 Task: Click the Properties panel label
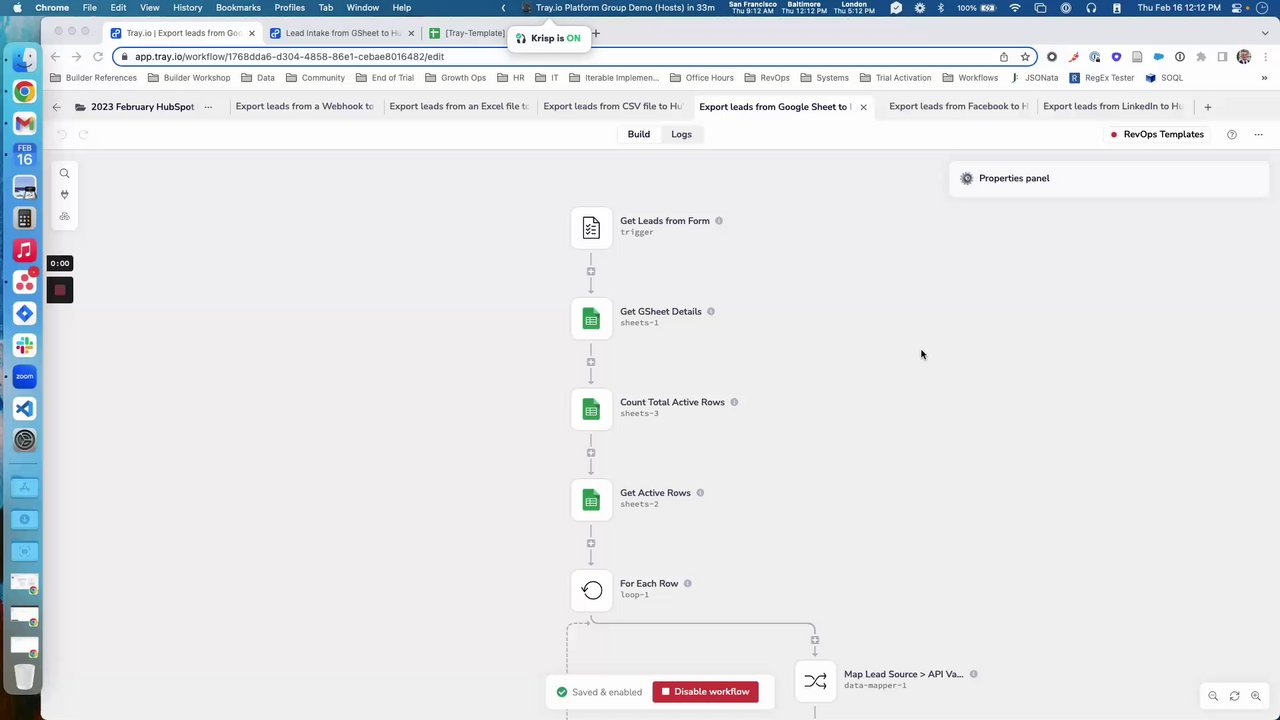tap(1014, 178)
